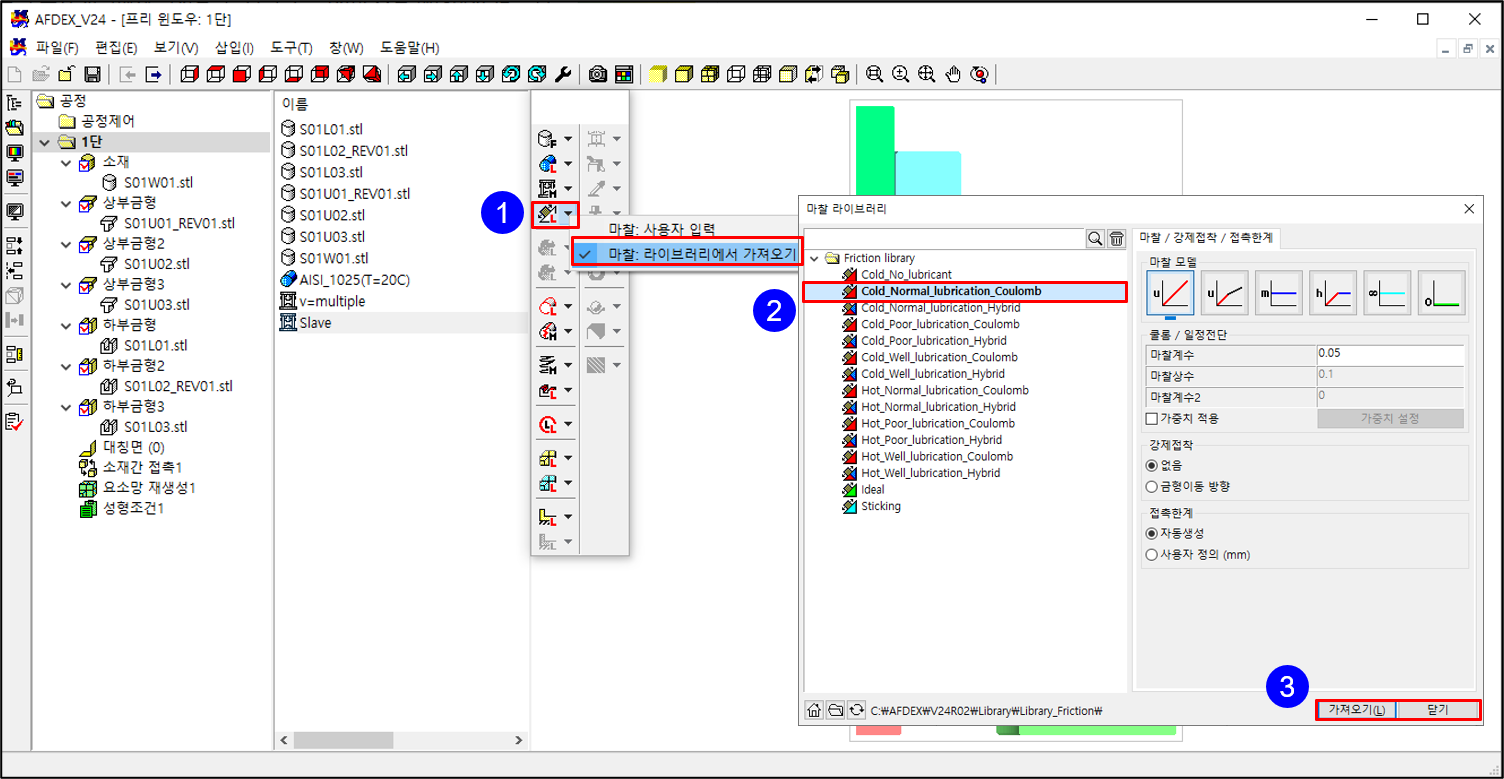The height and width of the screenshot is (779, 1504).
Task: Click the Save file toolbar icon
Action: [92, 74]
